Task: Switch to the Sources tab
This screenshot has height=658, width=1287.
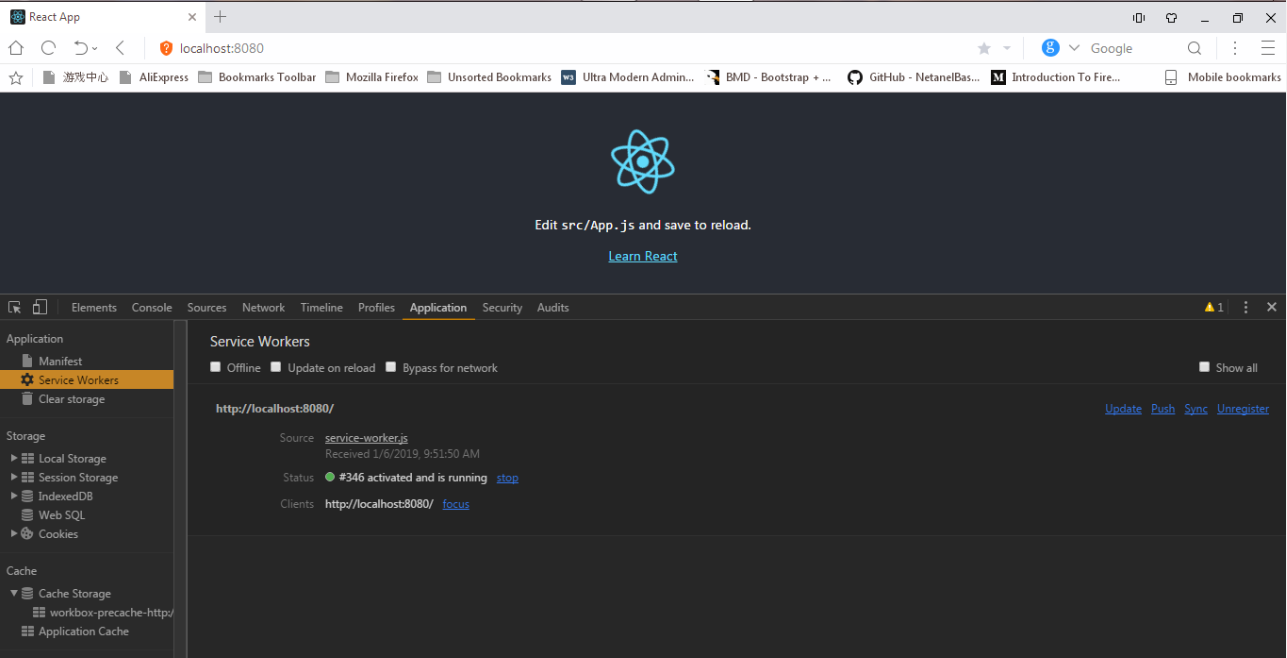Action: [207, 307]
